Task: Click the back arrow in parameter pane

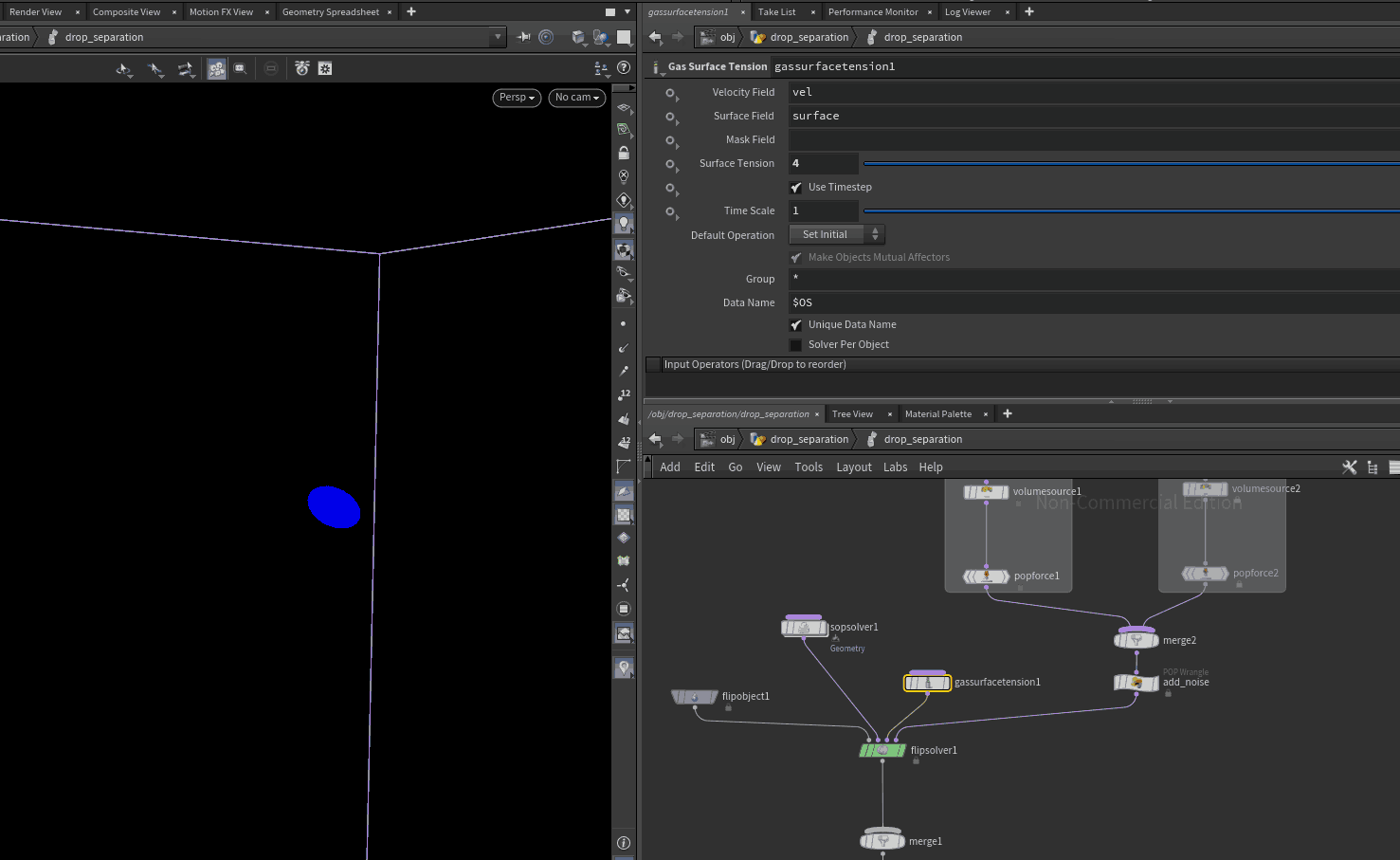Action: pyautogui.click(x=655, y=37)
